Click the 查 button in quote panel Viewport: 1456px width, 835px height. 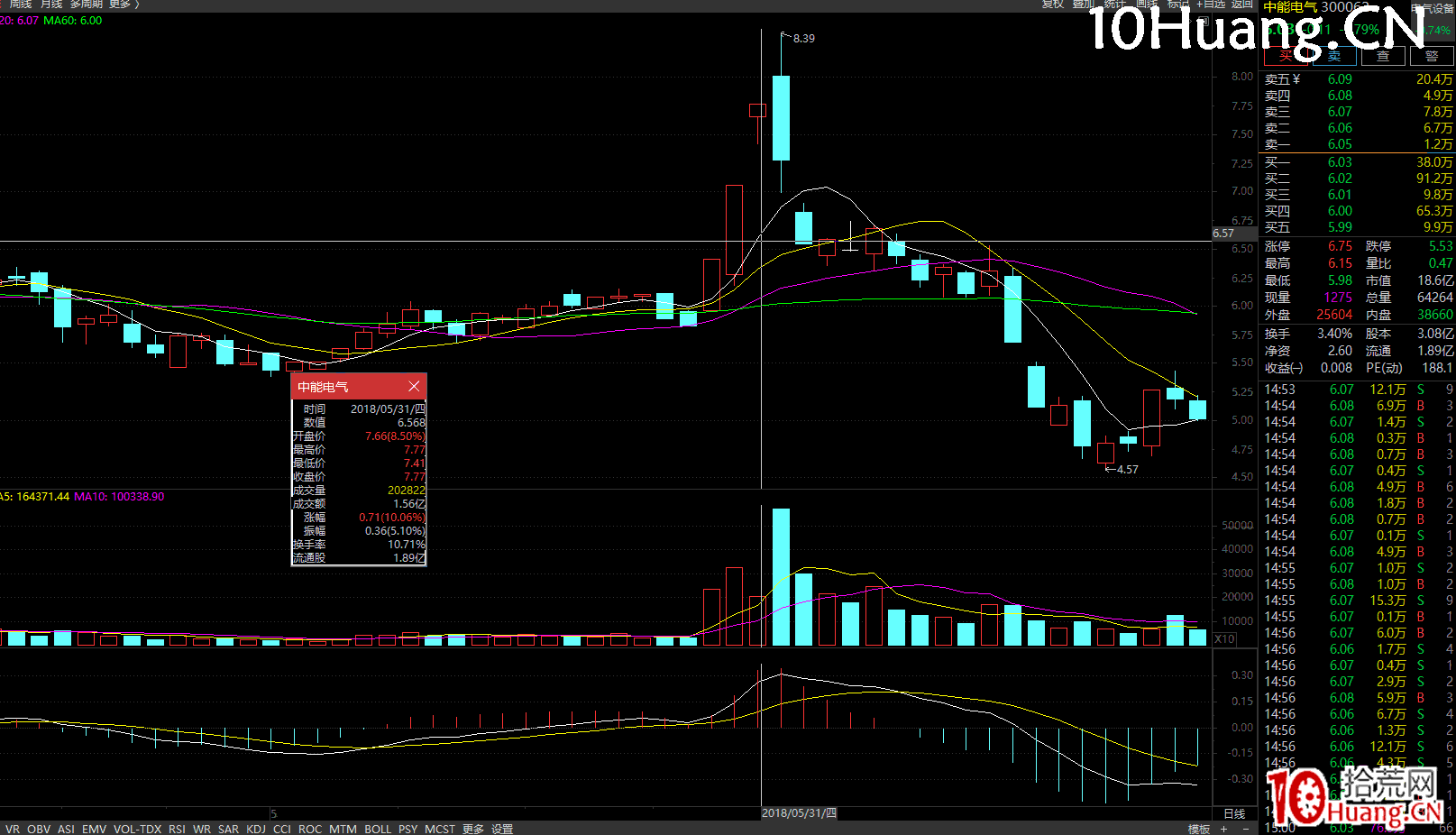(1383, 56)
